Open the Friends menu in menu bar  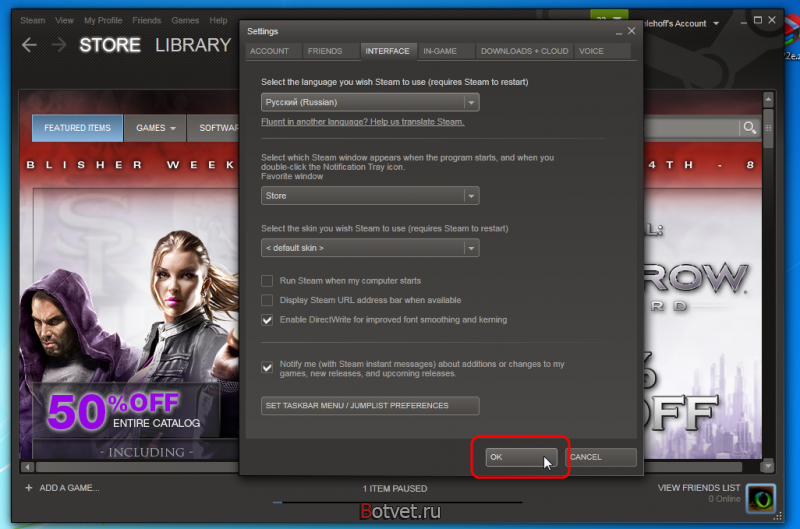pyautogui.click(x=146, y=20)
